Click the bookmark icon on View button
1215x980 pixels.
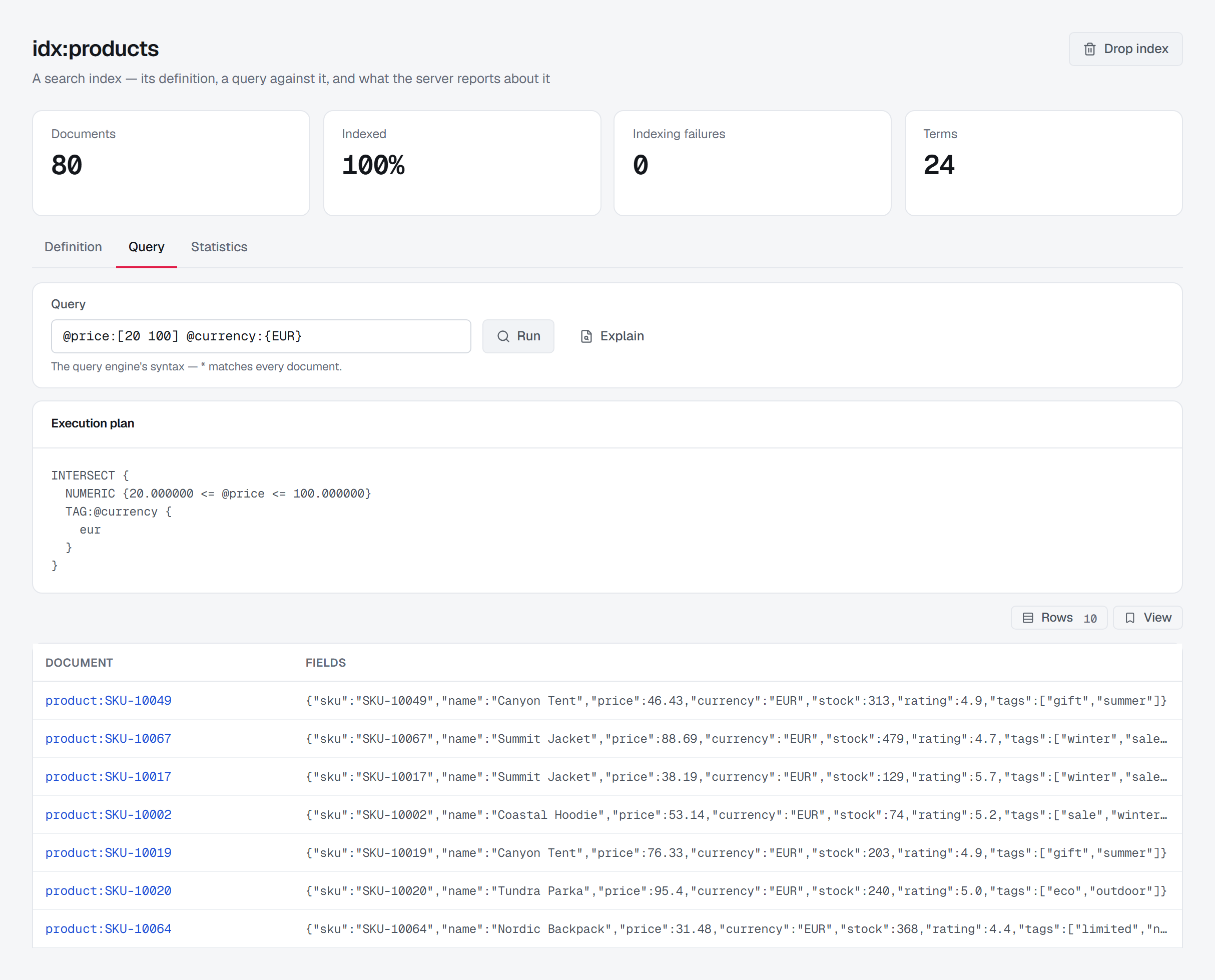[1130, 618]
